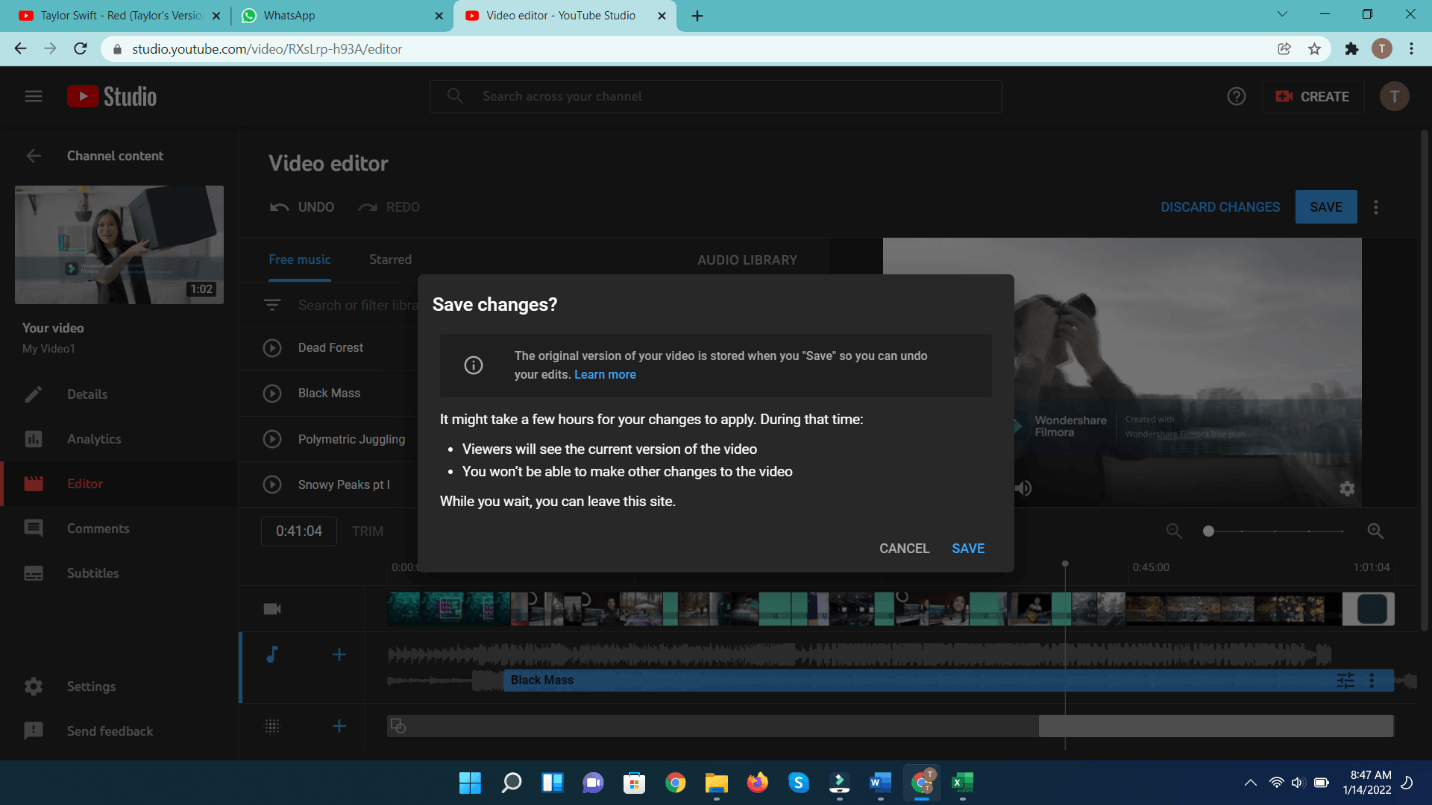1432x805 pixels.
Task: Click the UNDO button
Action: coord(302,207)
